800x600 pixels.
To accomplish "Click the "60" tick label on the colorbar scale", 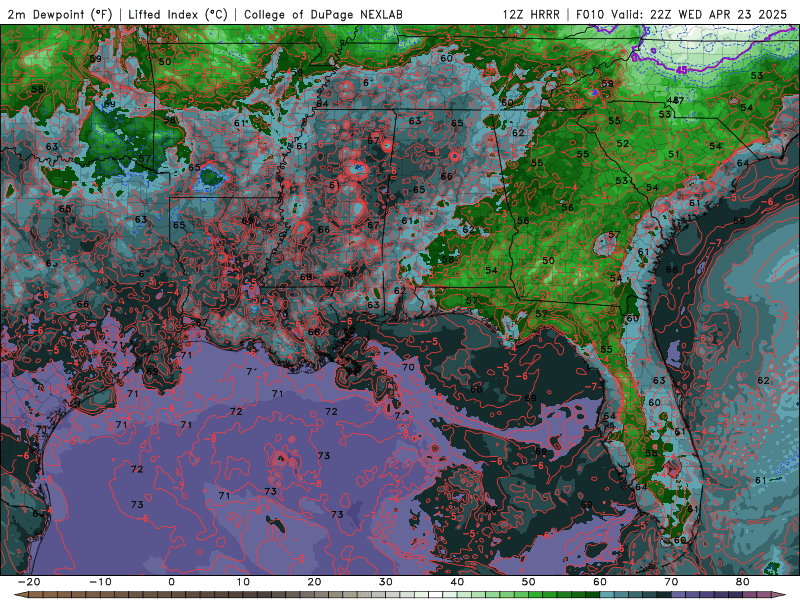I will (600, 582).
